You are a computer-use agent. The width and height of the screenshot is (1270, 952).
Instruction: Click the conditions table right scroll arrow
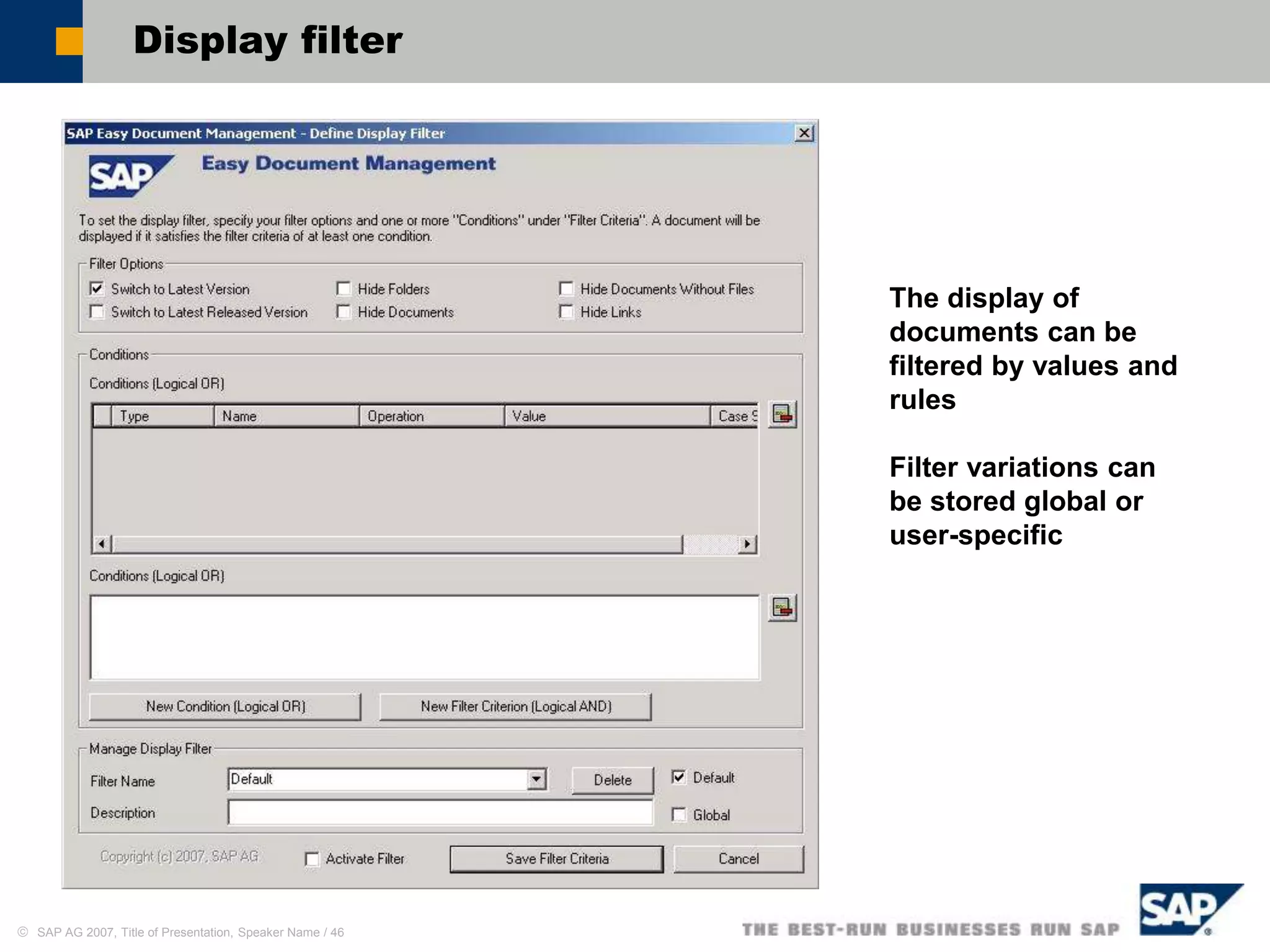(747, 544)
